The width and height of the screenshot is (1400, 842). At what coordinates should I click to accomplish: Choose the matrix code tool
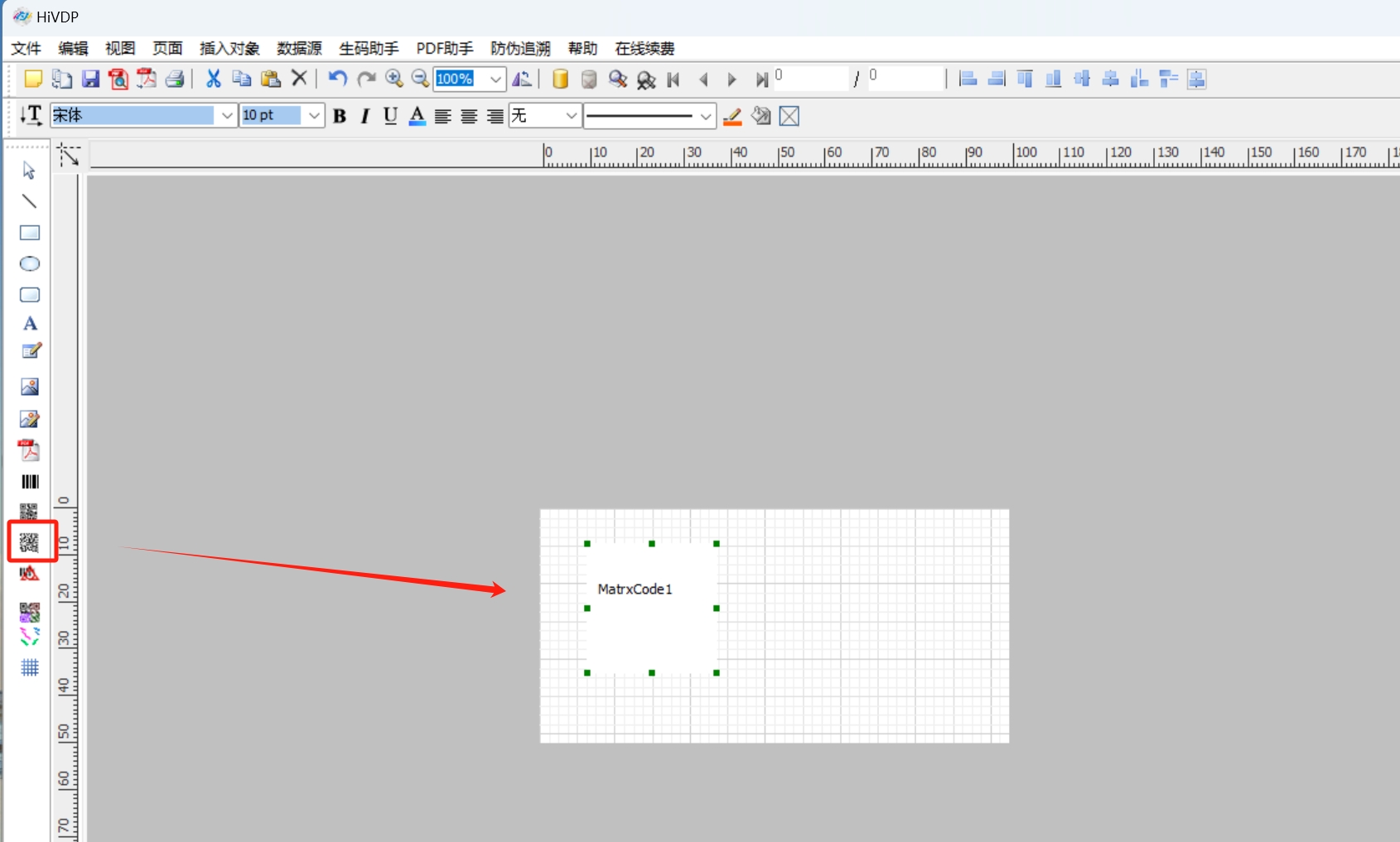[x=29, y=542]
